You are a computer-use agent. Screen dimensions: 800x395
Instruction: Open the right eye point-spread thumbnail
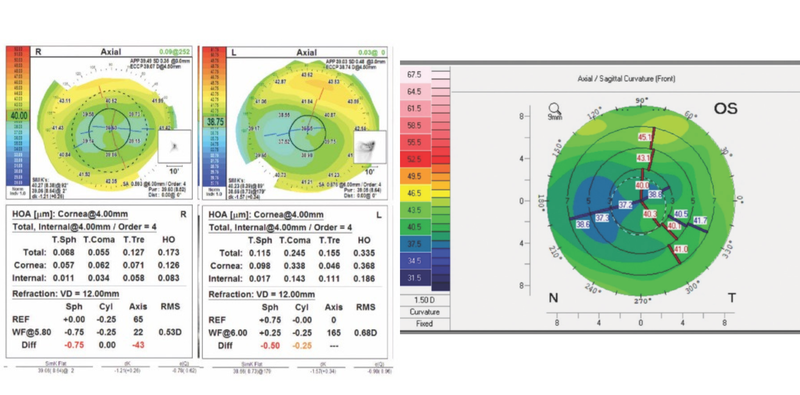tap(175, 146)
